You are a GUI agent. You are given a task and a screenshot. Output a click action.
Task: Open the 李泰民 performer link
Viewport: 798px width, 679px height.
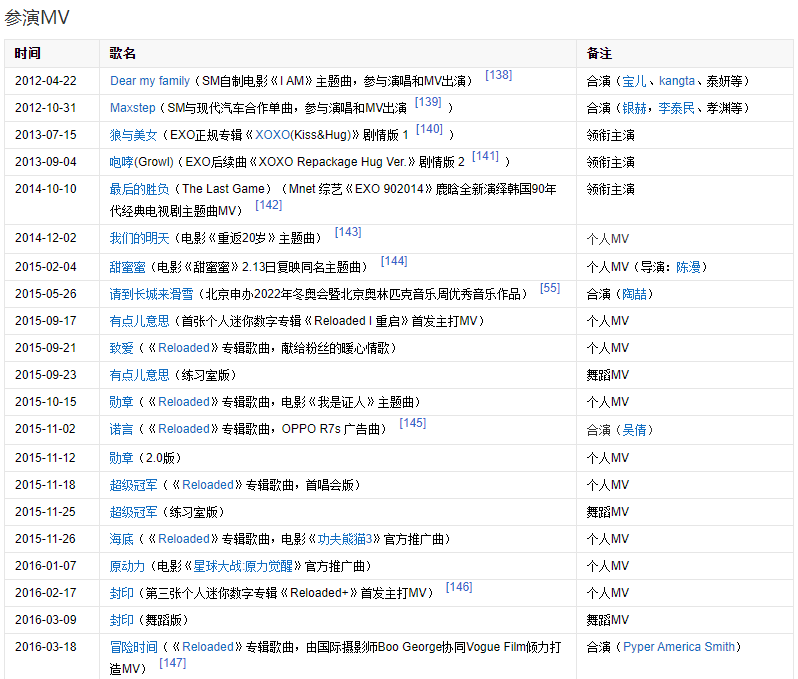pos(676,108)
